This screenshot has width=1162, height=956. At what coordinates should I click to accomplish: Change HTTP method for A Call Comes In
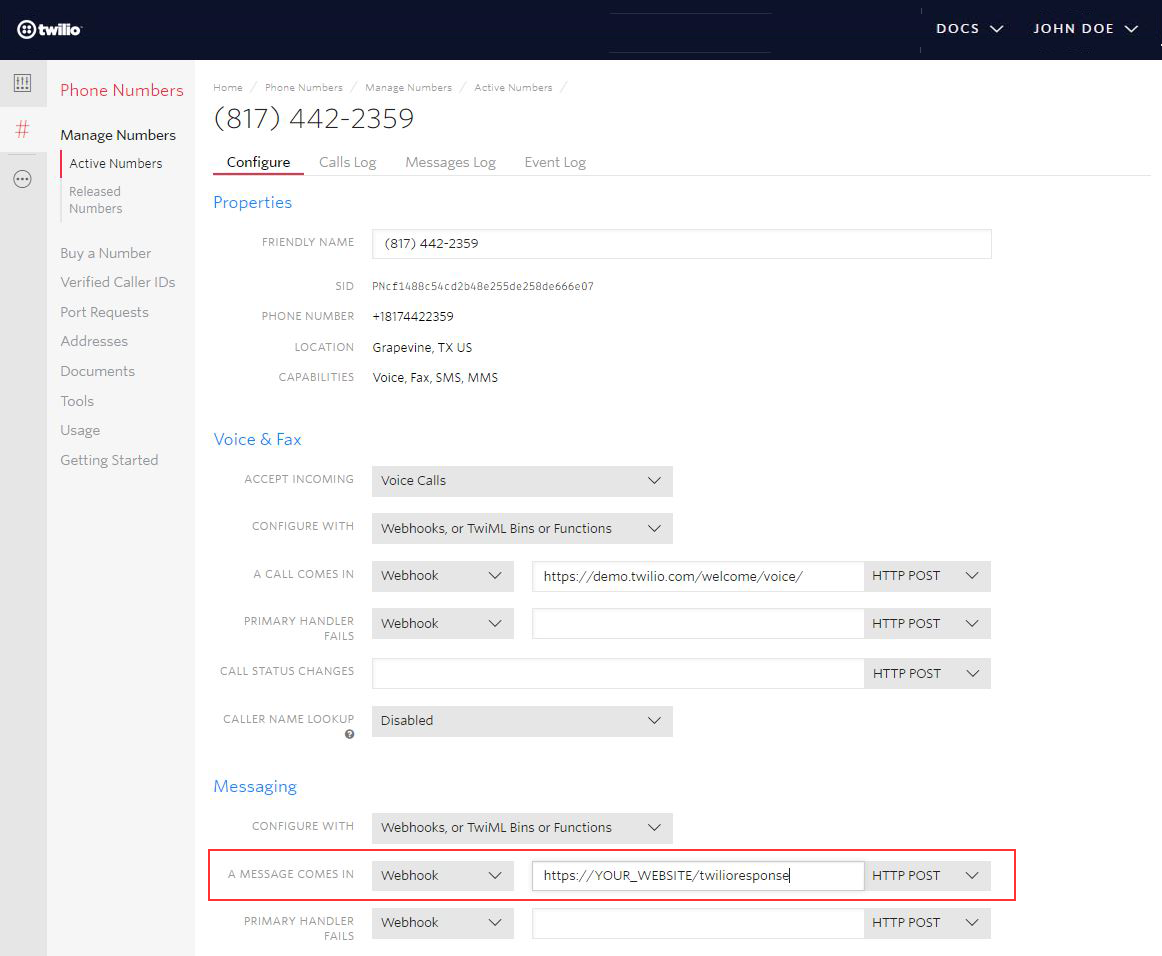927,576
